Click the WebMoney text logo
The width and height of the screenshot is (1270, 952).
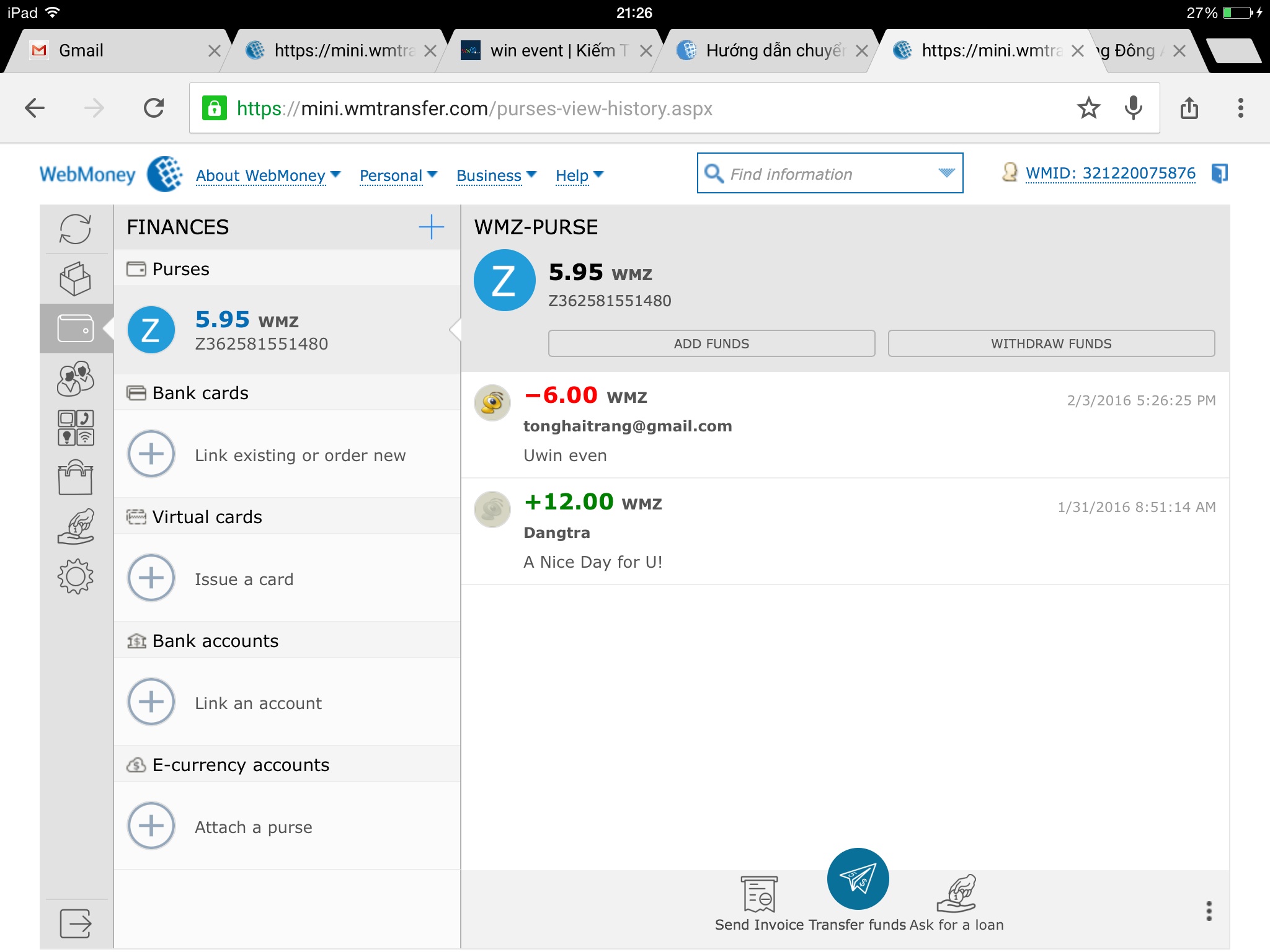[87, 175]
